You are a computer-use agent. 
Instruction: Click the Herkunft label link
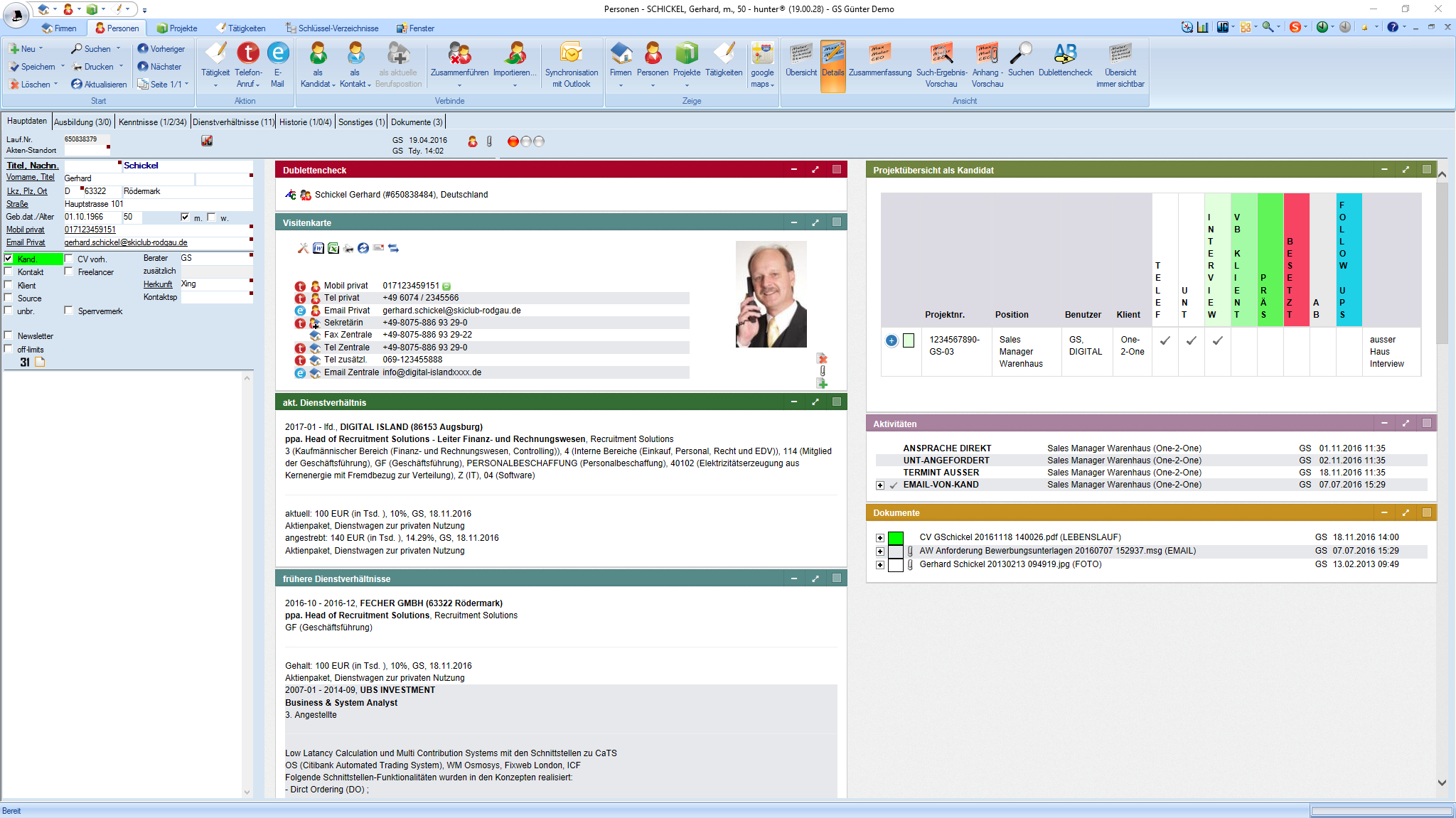(158, 284)
